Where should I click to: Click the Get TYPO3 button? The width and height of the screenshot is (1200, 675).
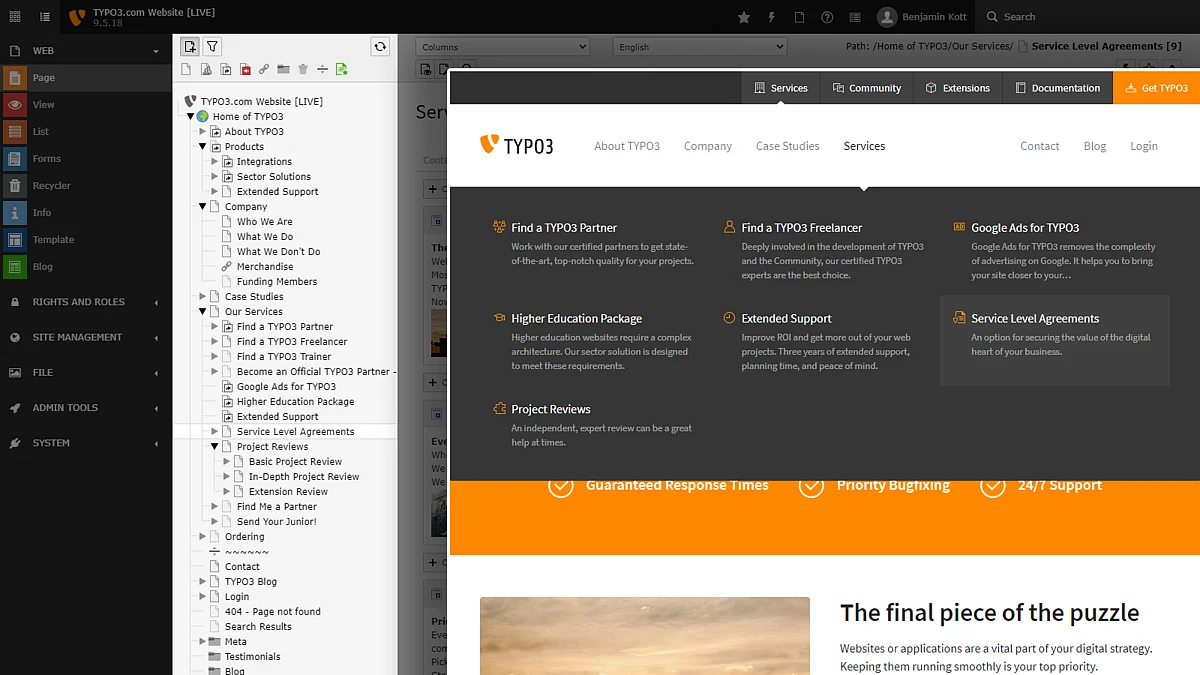coord(1156,88)
